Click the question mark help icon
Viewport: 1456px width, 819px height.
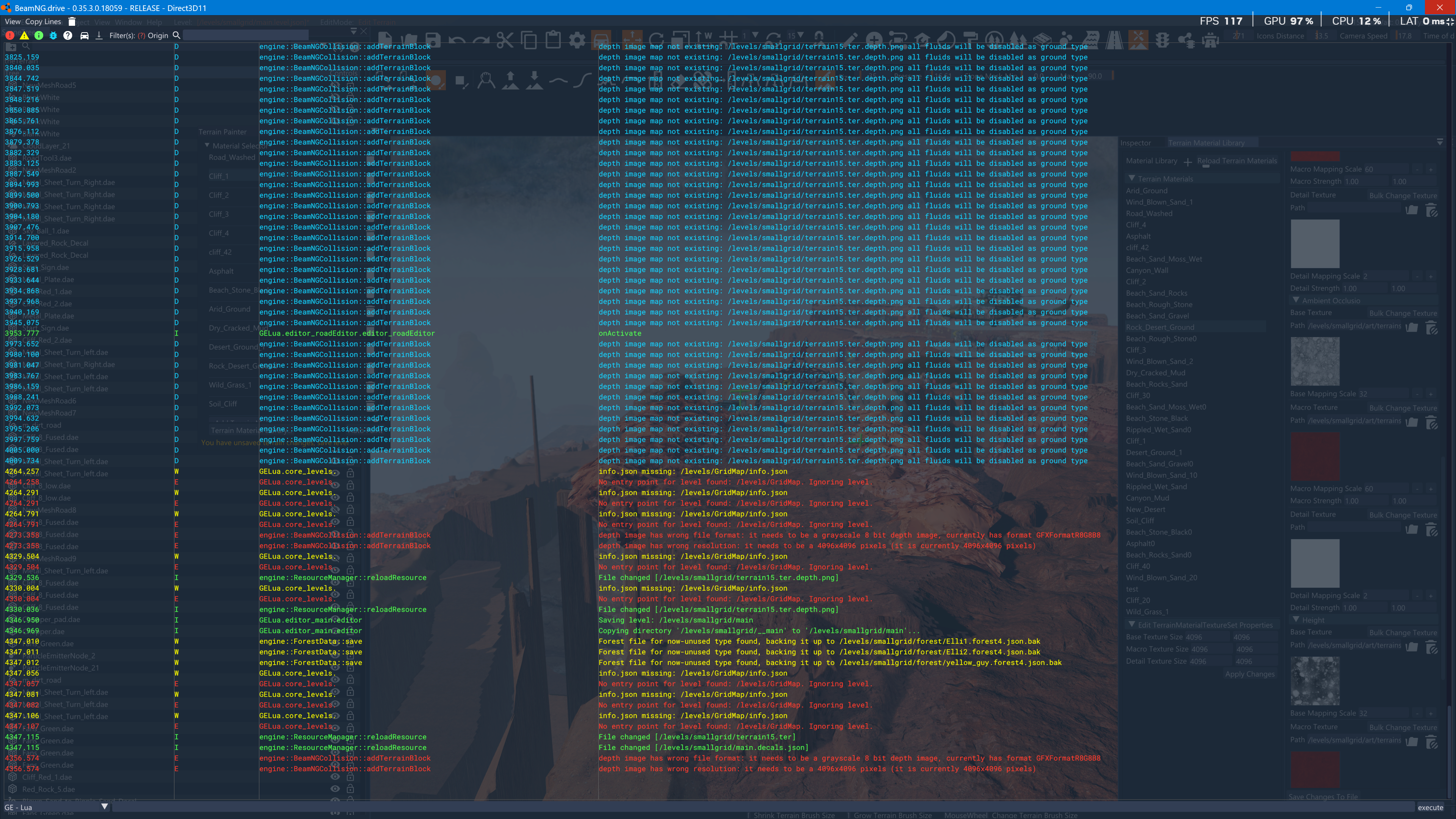[x=68, y=35]
